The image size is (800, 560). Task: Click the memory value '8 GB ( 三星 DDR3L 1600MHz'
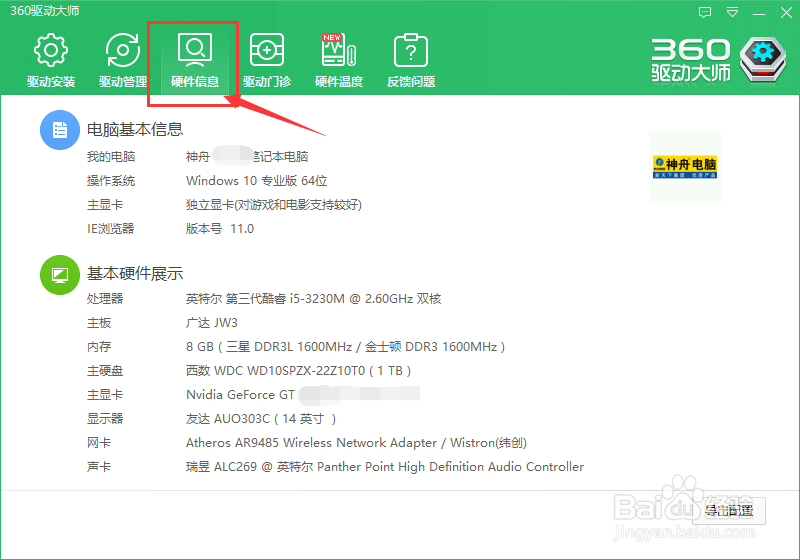(x=269, y=347)
